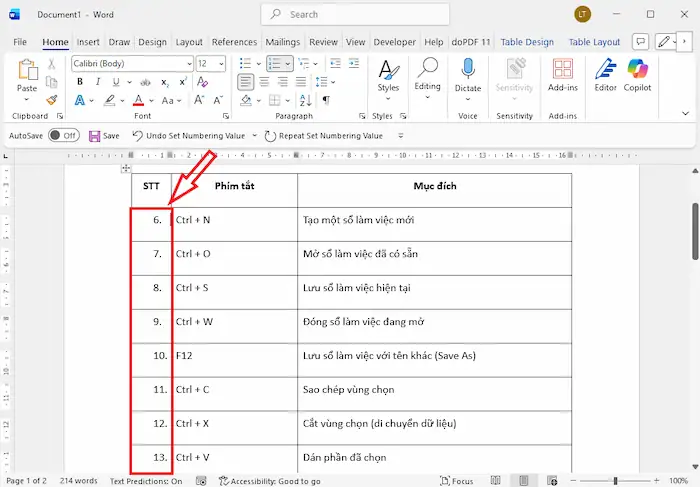Screen dimensions: 700x487
Task: Open the Undo history dropdown arrow
Action: (x=254, y=136)
